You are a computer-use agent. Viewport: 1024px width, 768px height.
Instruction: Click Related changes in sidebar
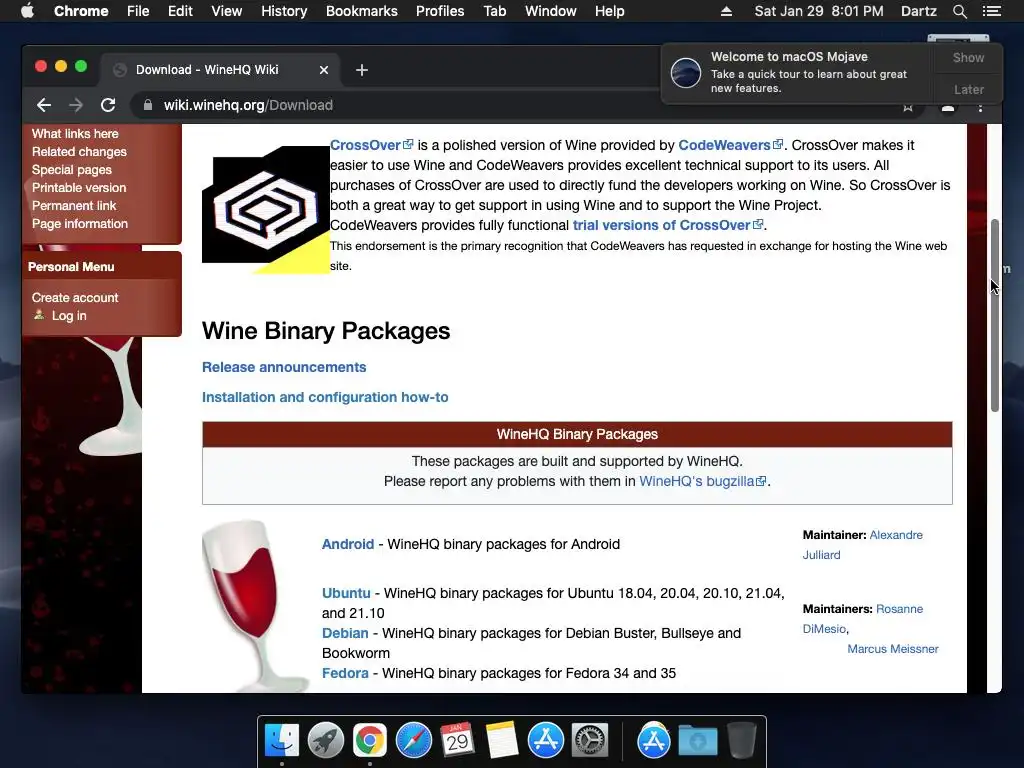[79, 152]
